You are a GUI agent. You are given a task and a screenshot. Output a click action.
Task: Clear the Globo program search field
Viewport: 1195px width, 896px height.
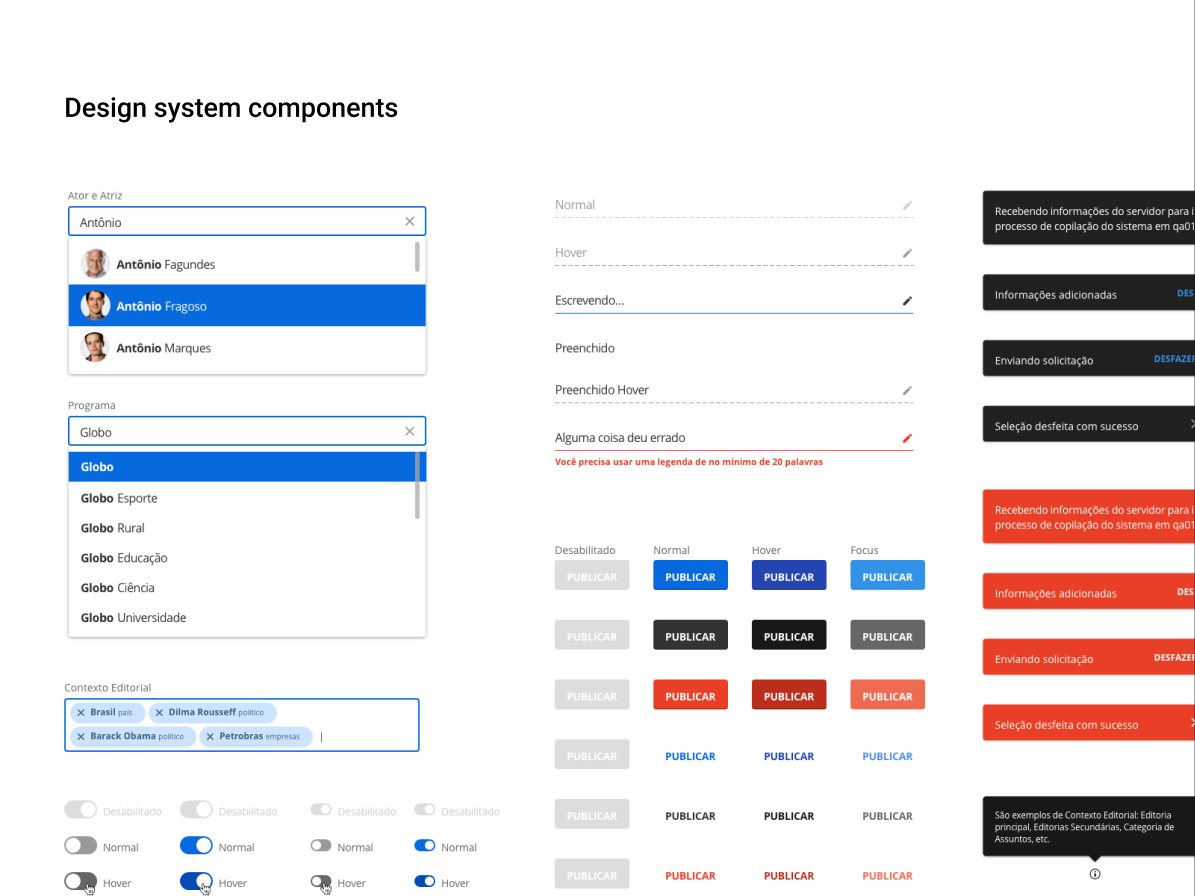(x=409, y=431)
